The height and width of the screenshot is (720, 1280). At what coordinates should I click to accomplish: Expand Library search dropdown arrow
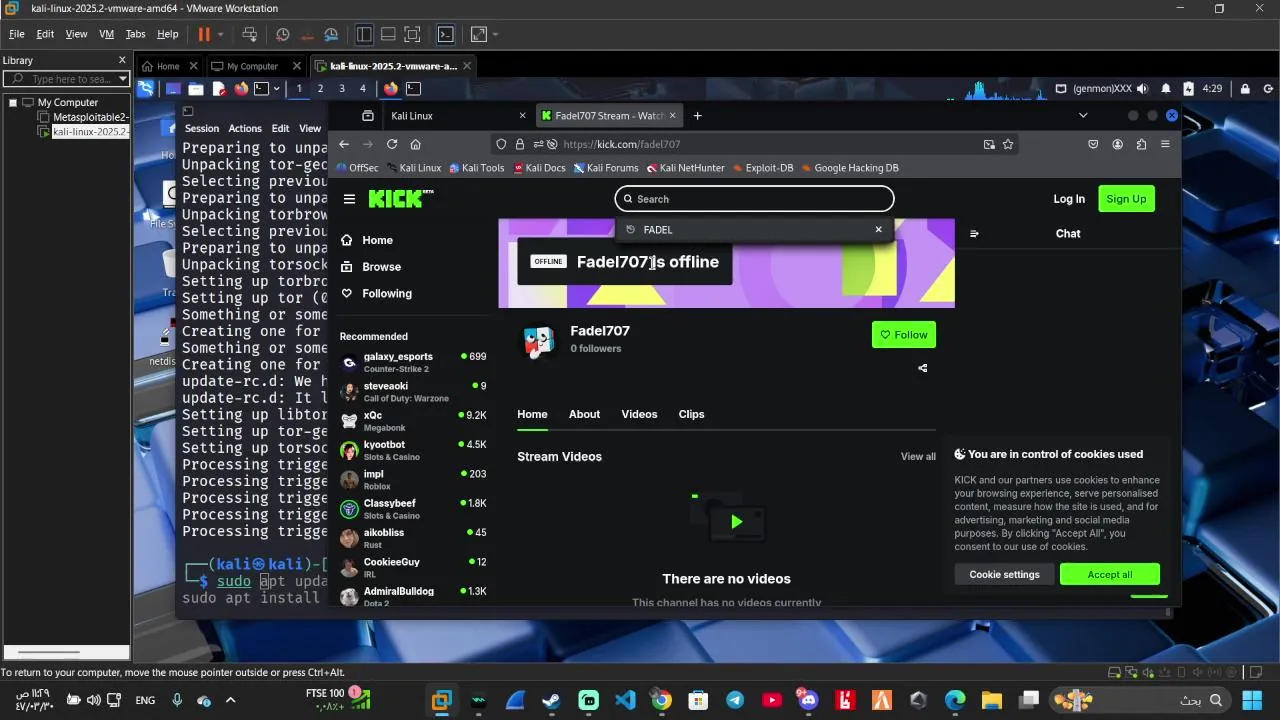coord(122,79)
